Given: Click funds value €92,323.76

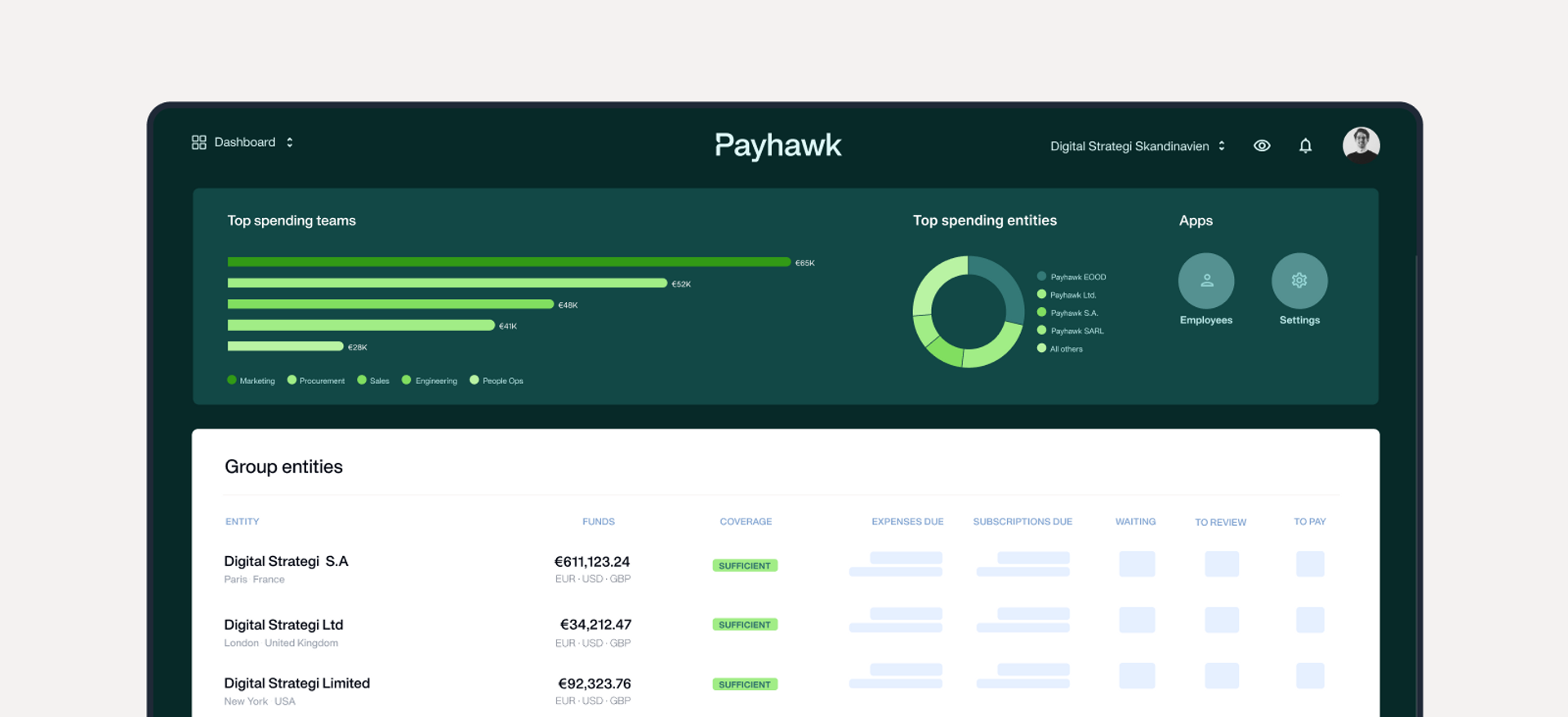Looking at the screenshot, I should [595, 684].
